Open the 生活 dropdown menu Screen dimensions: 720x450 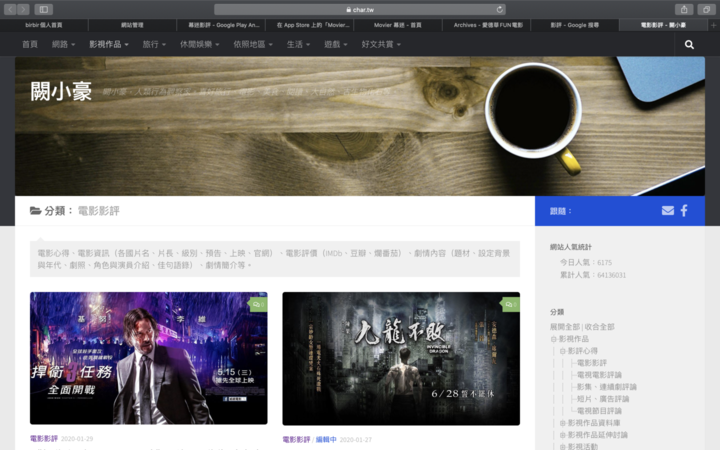(298, 45)
